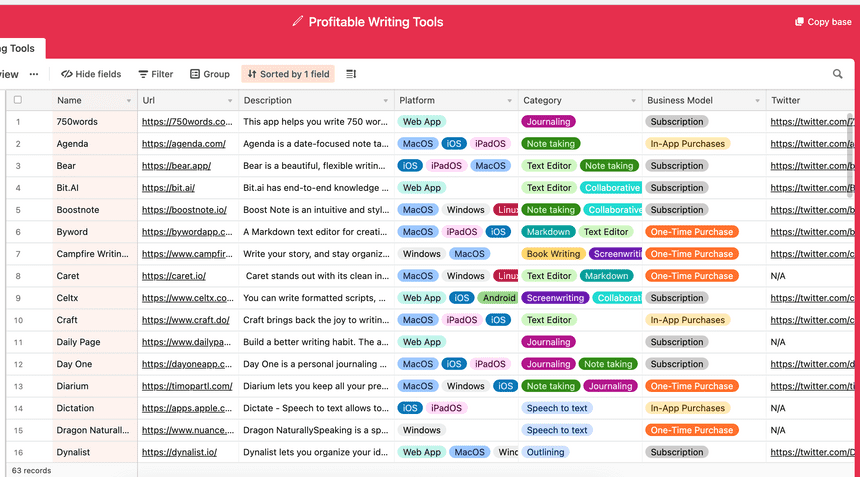Click the In-App Purchases tag in Agenda row

(687, 144)
